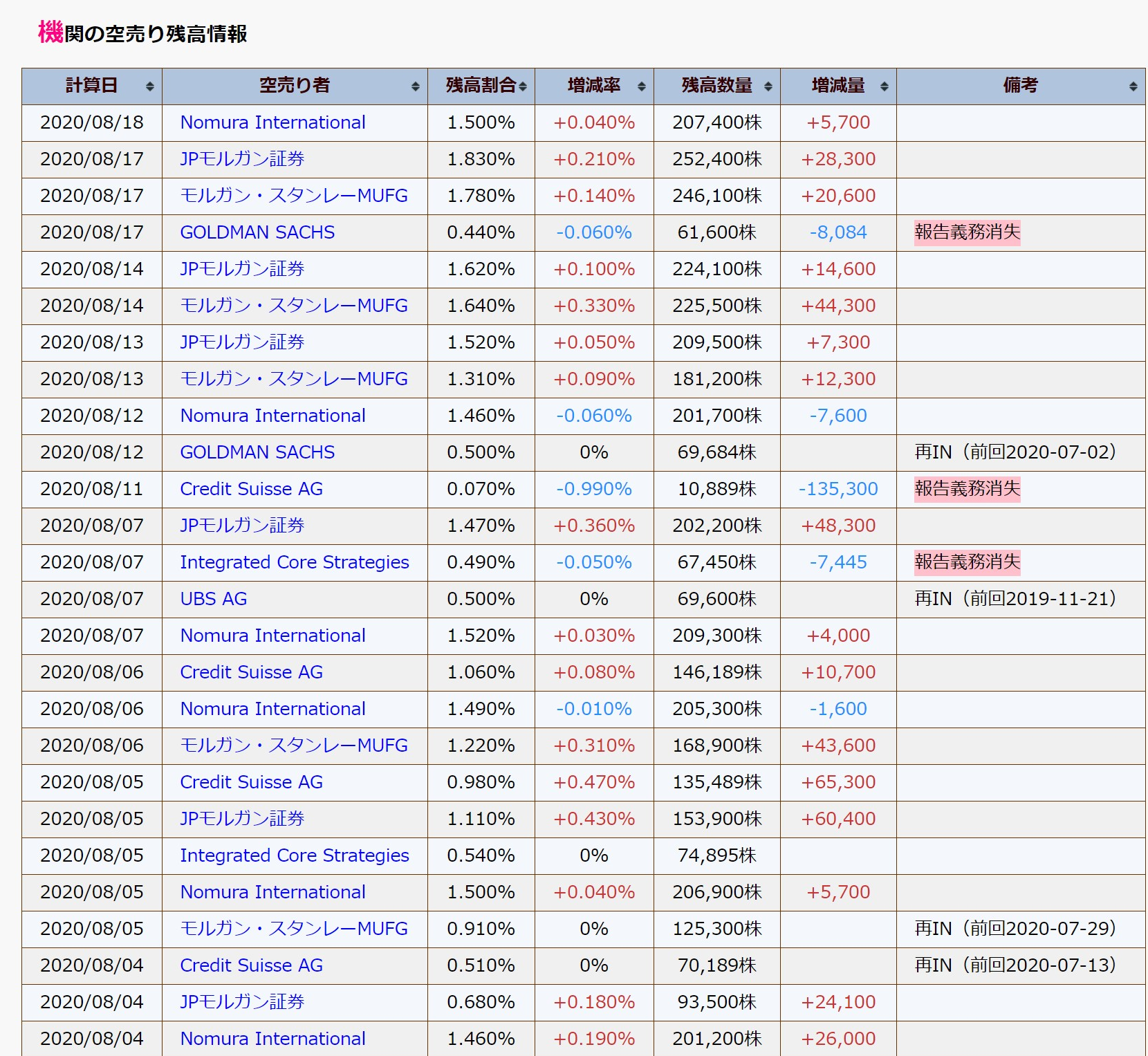Open Credit Suisse AG link with 0.980%
The width and height of the screenshot is (1148, 1056).
pyautogui.click(x=251, y=782)
